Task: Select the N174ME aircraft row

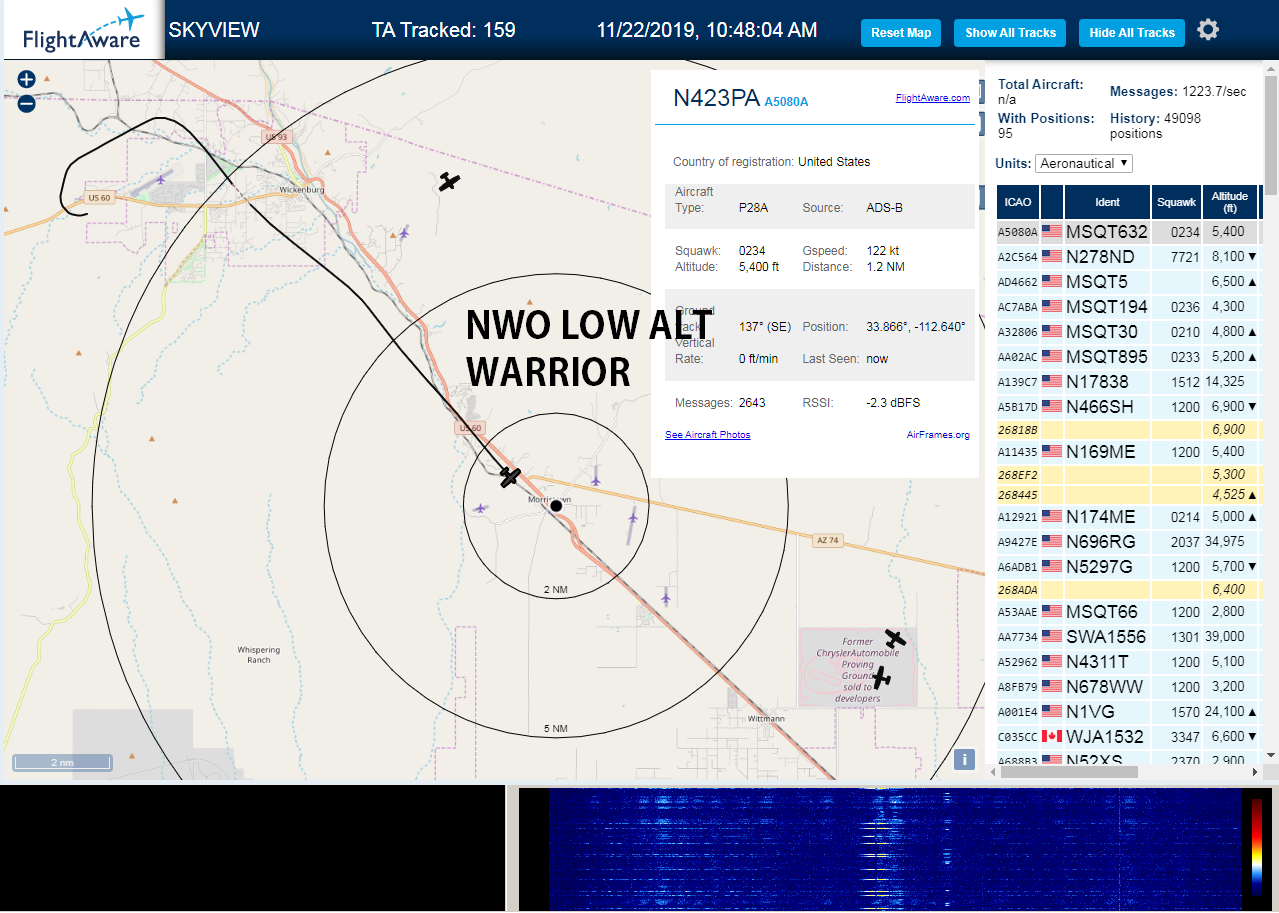Action: [1127, 517]
